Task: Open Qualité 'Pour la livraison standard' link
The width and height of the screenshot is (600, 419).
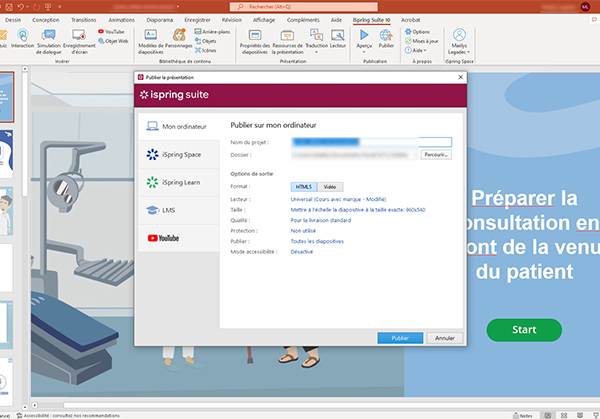Action: point(321,220)
